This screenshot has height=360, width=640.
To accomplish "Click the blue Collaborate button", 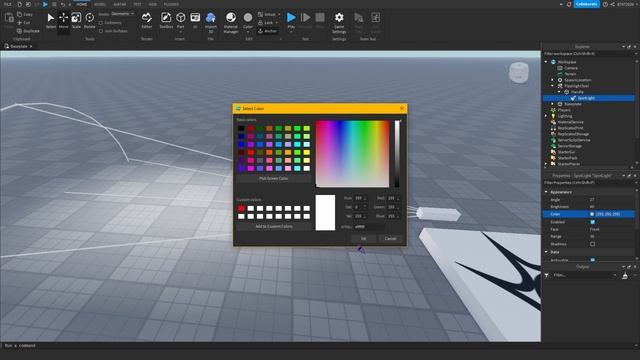I will pyautogui.click(x=587, y=4).
